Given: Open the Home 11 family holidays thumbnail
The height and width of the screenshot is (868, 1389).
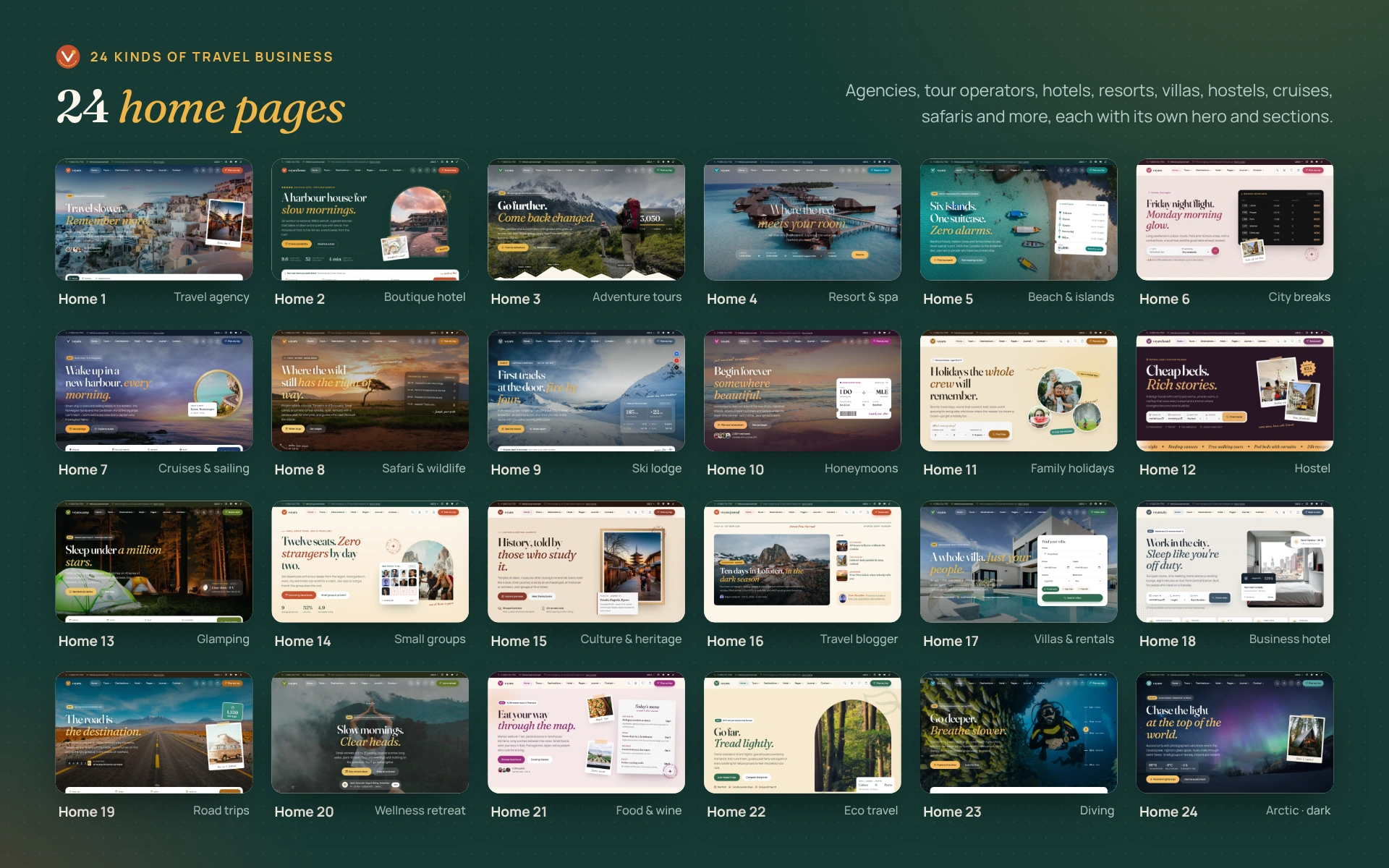Looking at the screenshot, I should tap(1019, 391).
